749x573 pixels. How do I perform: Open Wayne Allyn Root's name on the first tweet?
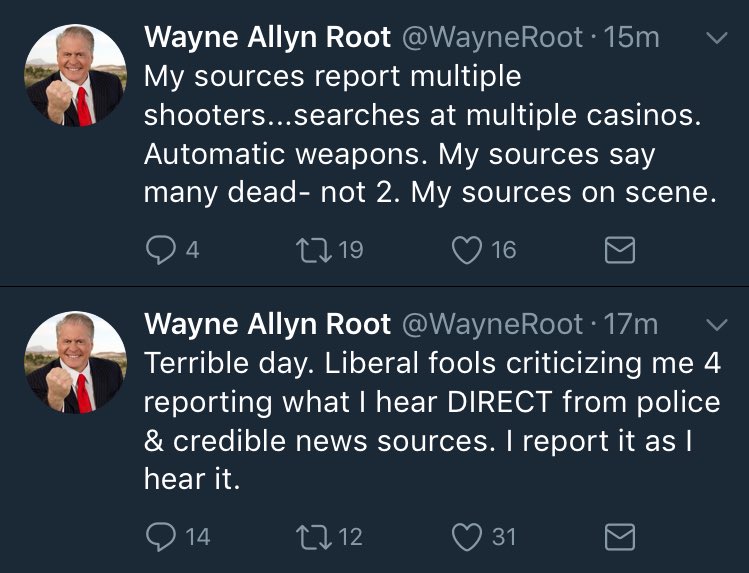click(x=267, y=38)
